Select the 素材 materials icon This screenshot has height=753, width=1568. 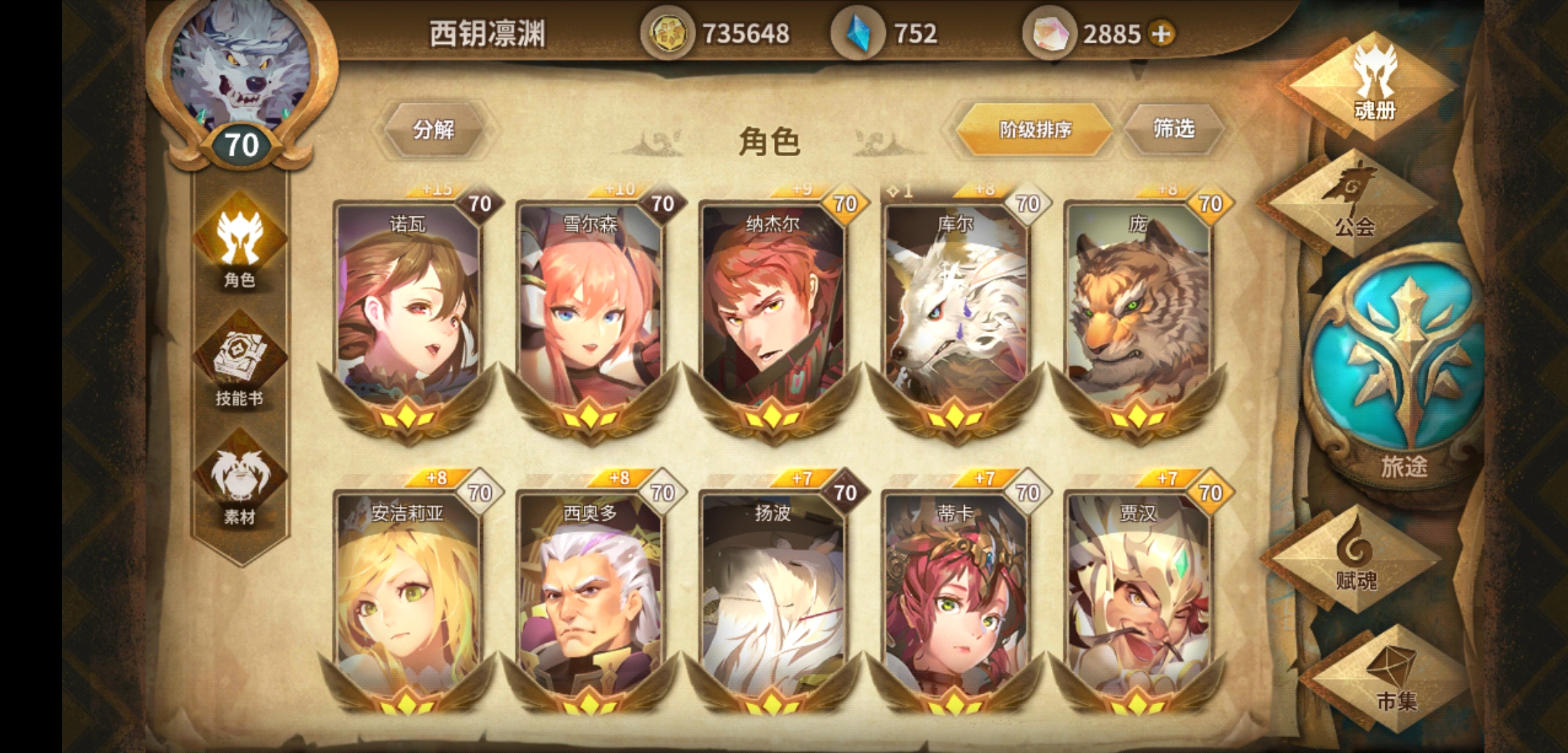239,482
